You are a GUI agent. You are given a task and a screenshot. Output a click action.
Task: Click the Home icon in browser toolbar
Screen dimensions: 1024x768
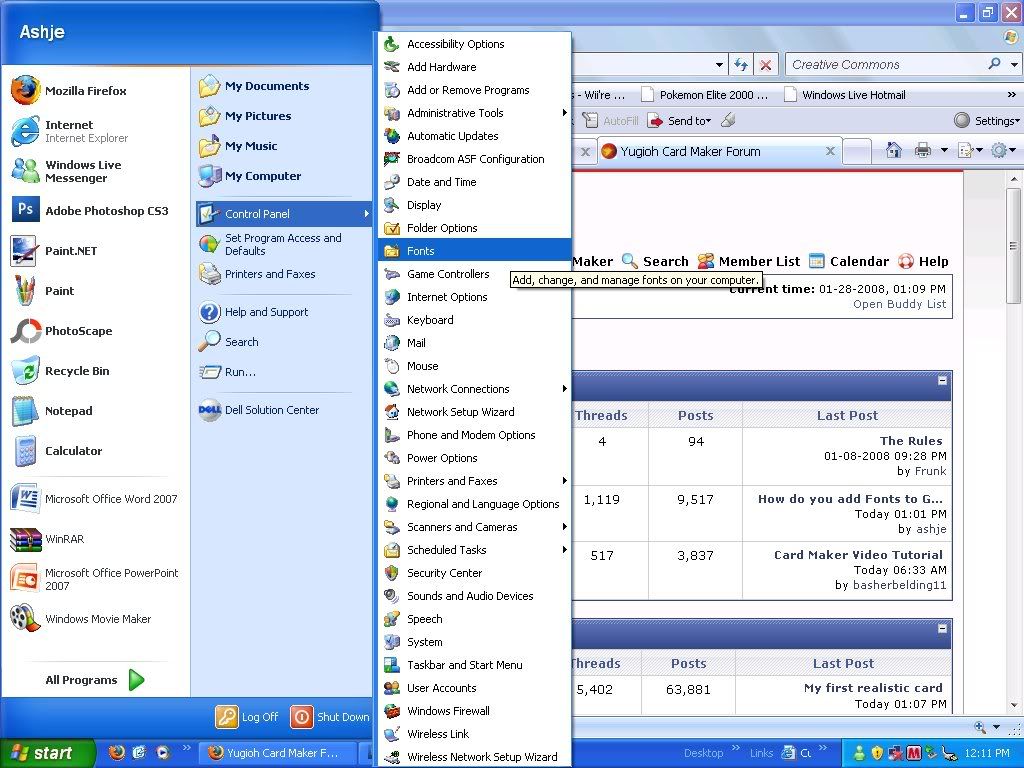click(x=893, y=151)
